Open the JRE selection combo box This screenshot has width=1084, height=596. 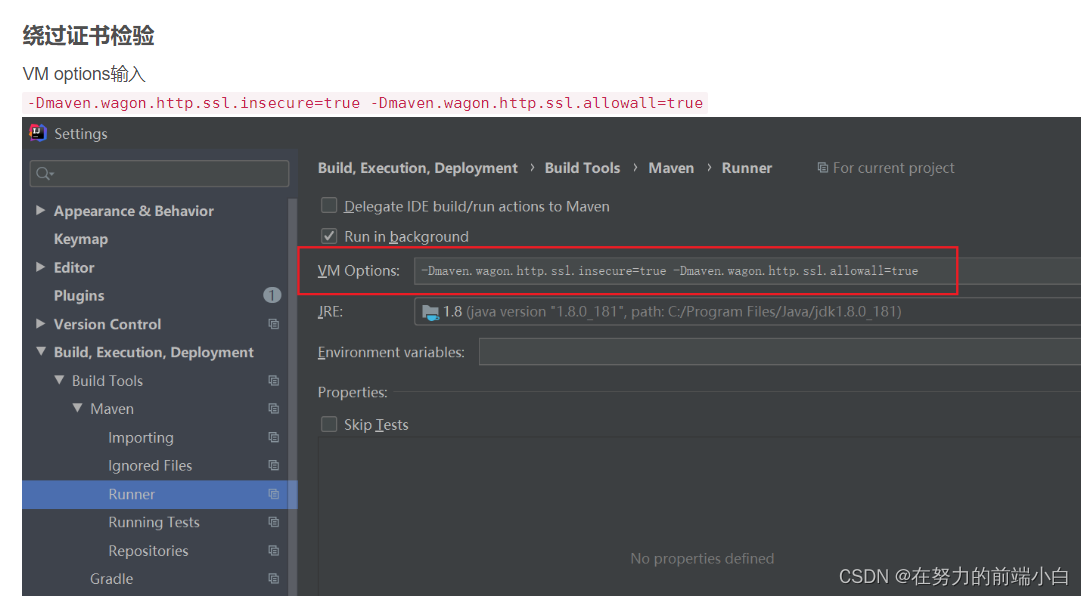click(747, 312)
